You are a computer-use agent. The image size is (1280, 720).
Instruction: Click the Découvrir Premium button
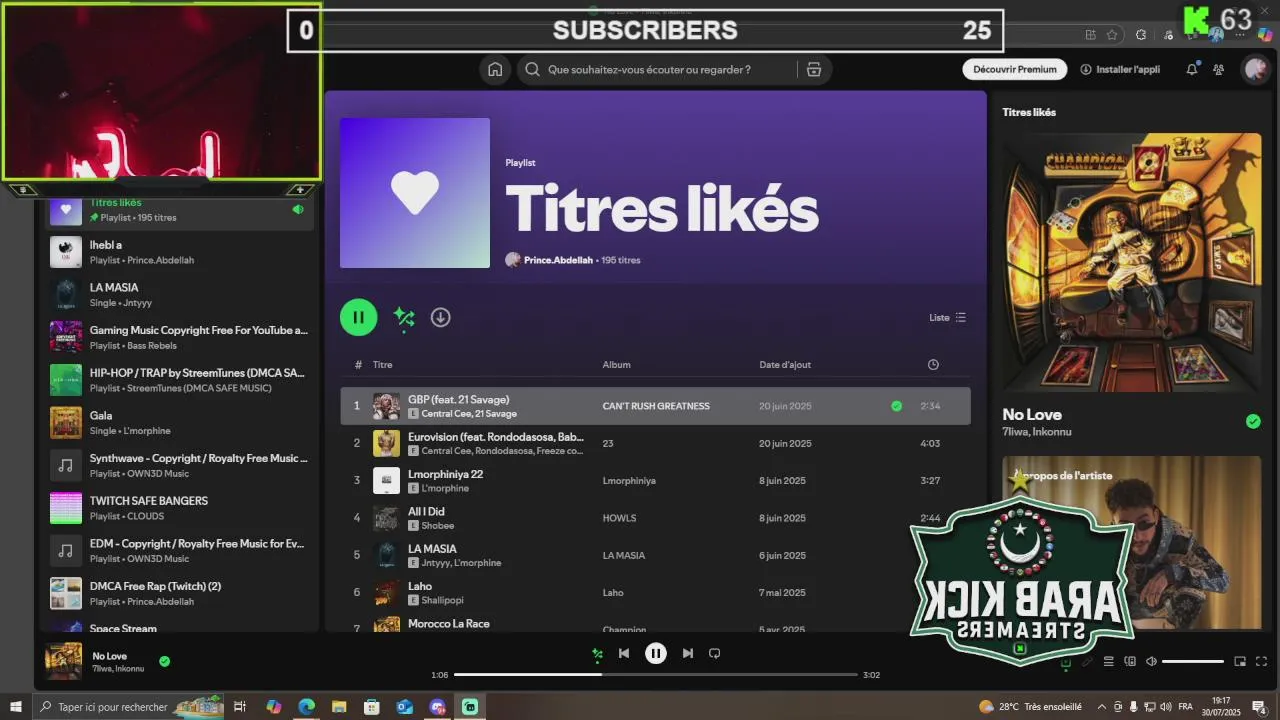pyautogui.click(x=1015, y=70)
